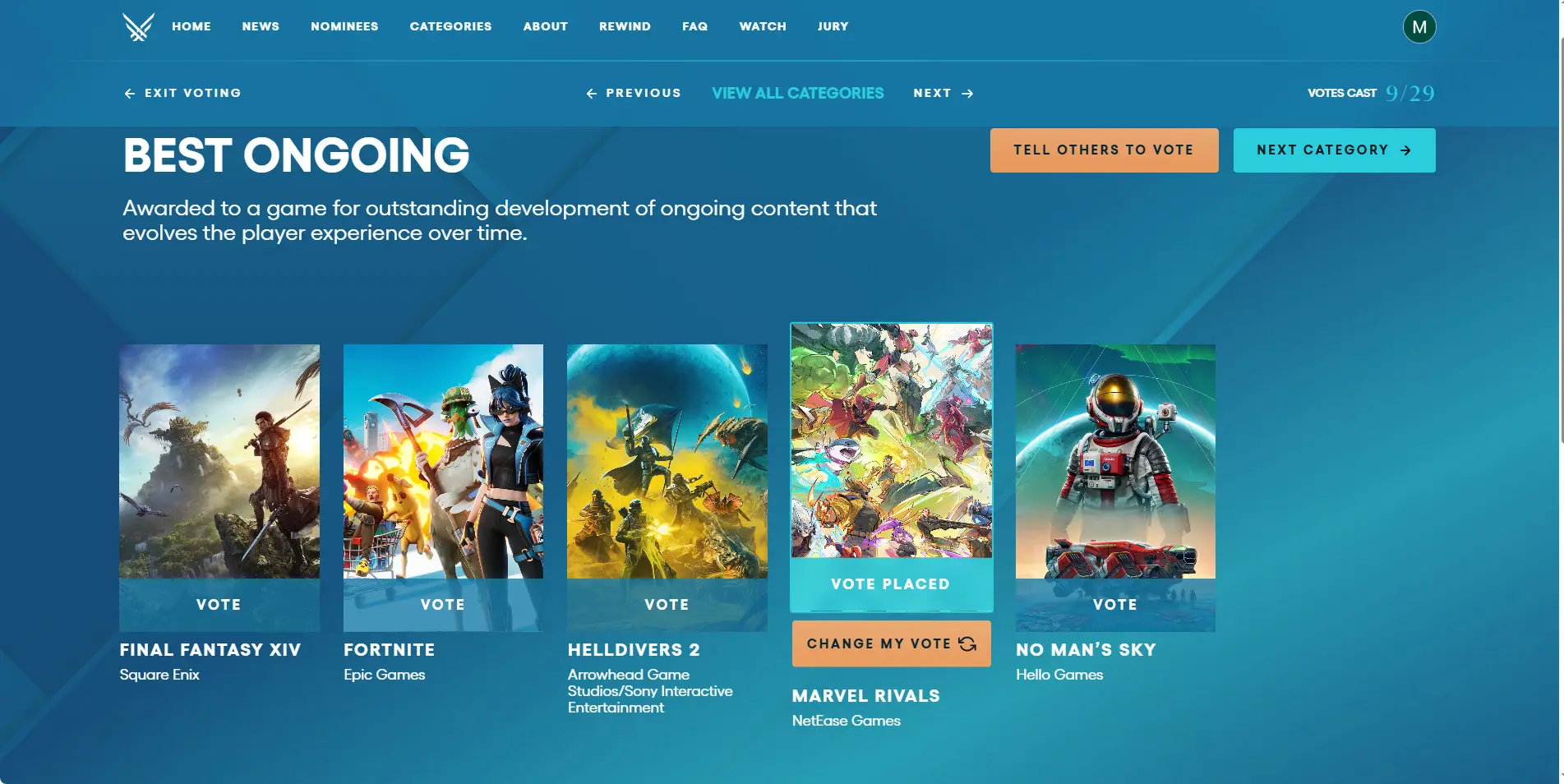Viewport: 1564px width, 784px height.
Task: Vote for Fortnite
Action: (x=443, y=605)
